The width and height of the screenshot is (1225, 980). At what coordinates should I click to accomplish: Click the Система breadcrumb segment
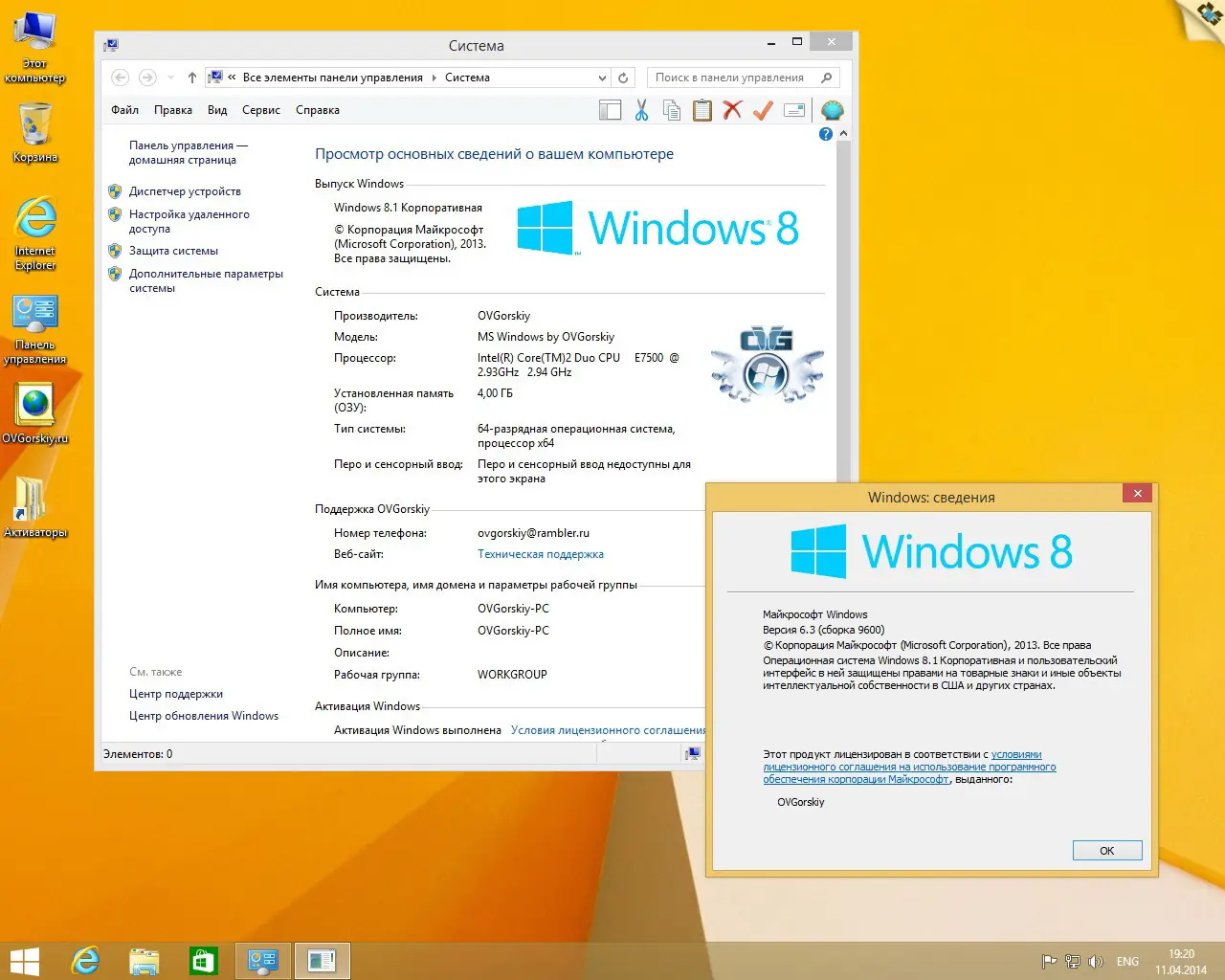point(467,78)
